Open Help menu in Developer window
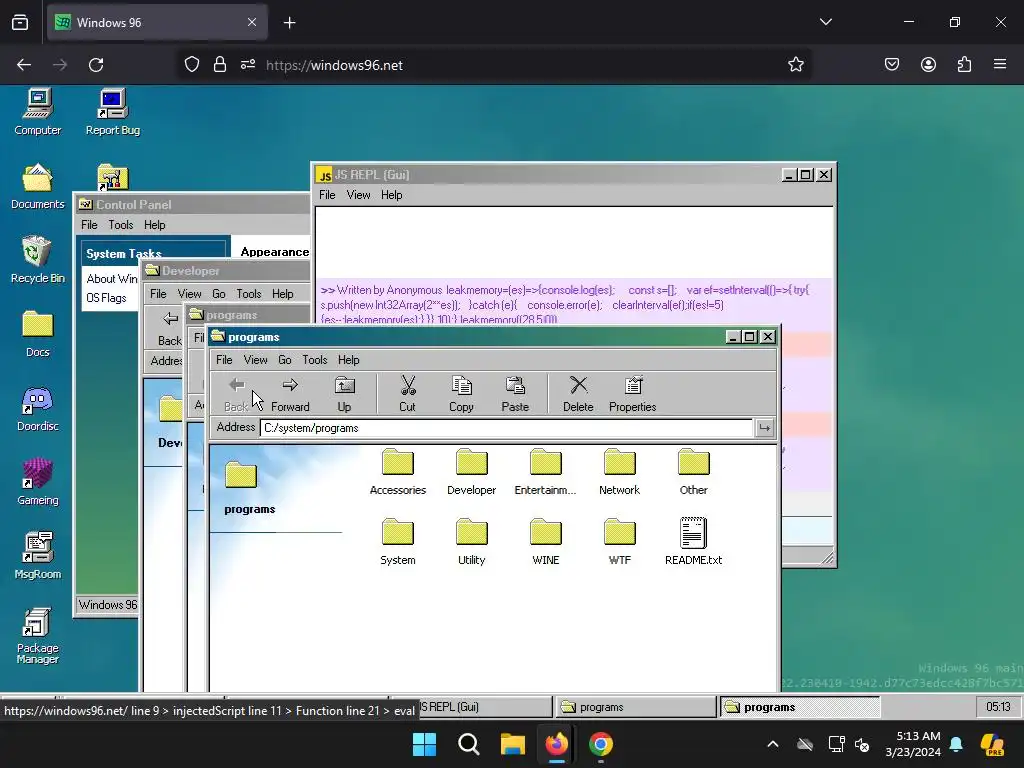The image size is (1024, 768). click(x=283, y=294)
